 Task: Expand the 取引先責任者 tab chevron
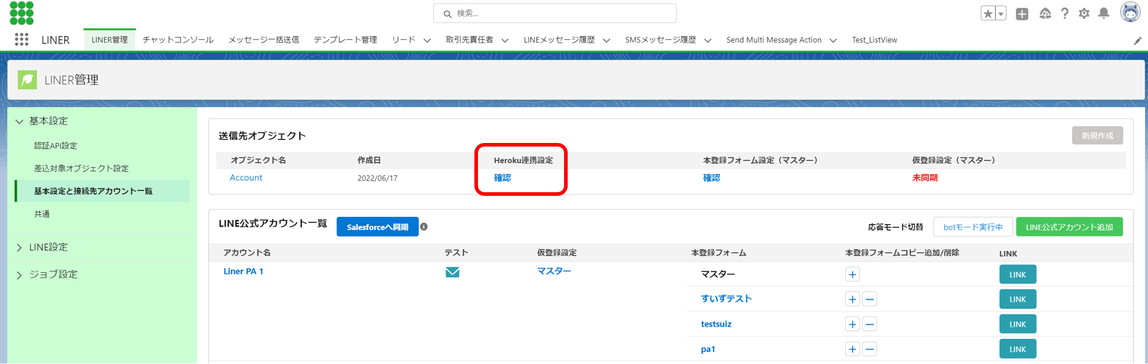click(505, 40)
